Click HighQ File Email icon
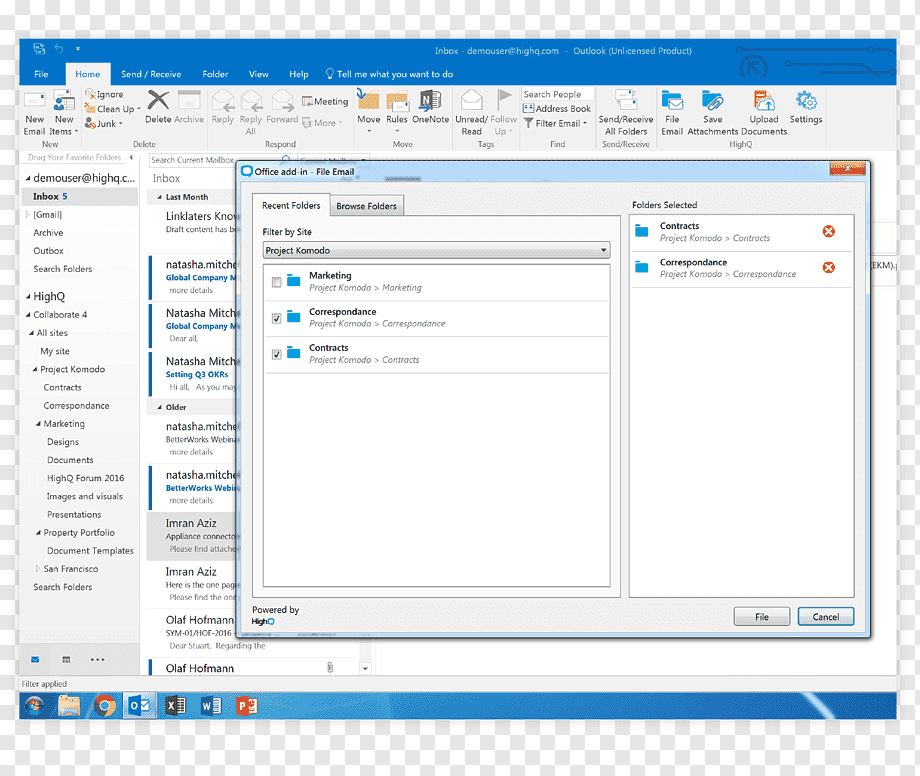This screenshot has height=776, width=920. point(672,101)
